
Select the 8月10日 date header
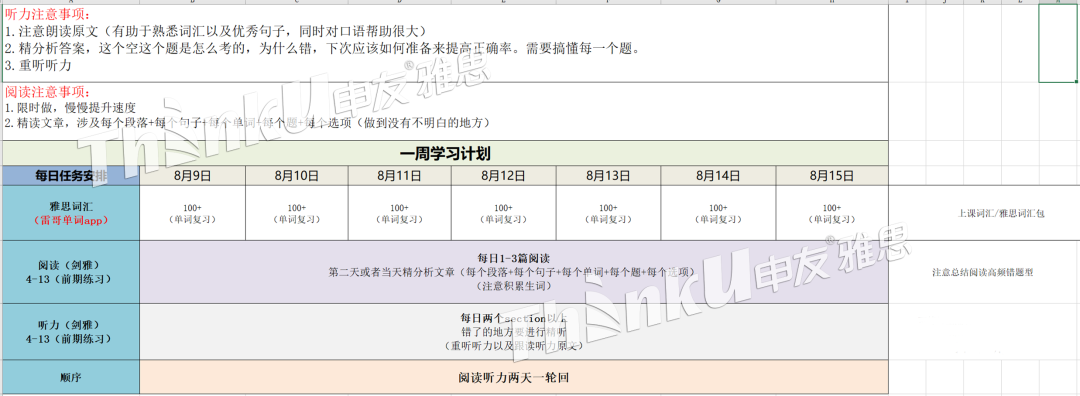point(297,176)
